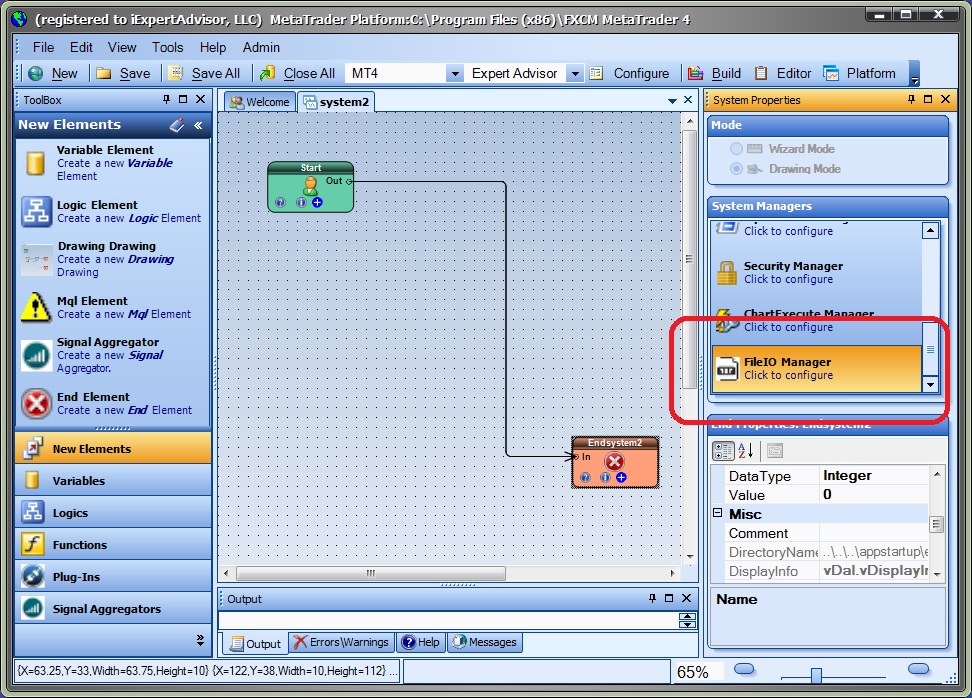972x698 pixels.
Task: Open the Editor clipboard icon
Action: 761,73
